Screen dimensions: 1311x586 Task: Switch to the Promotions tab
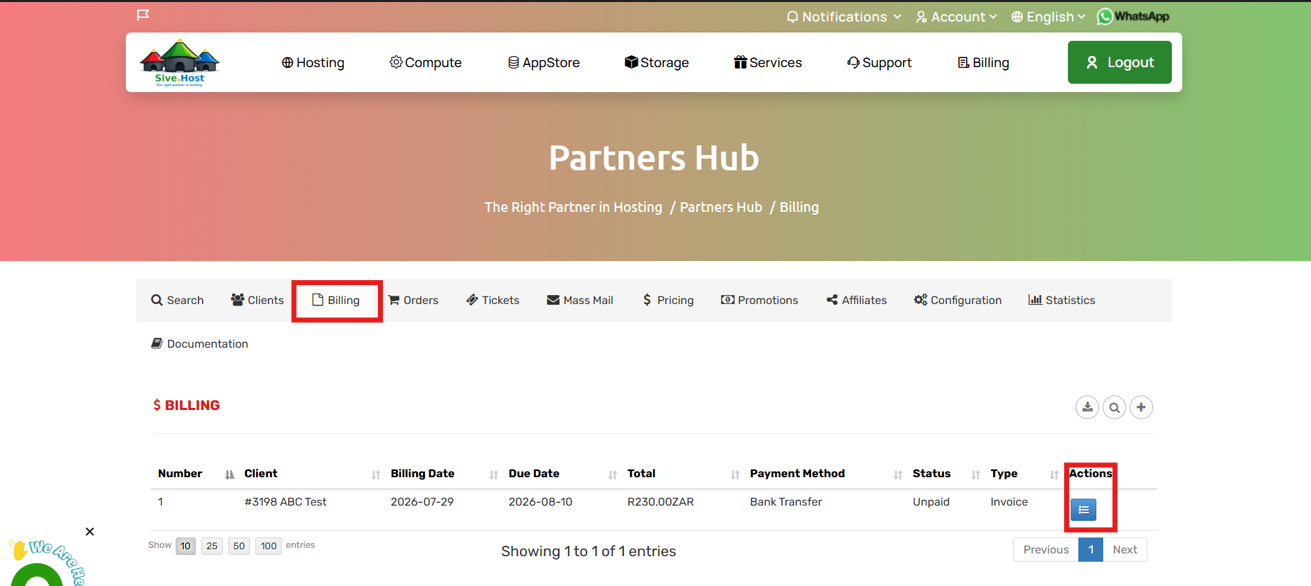(760, 300)
